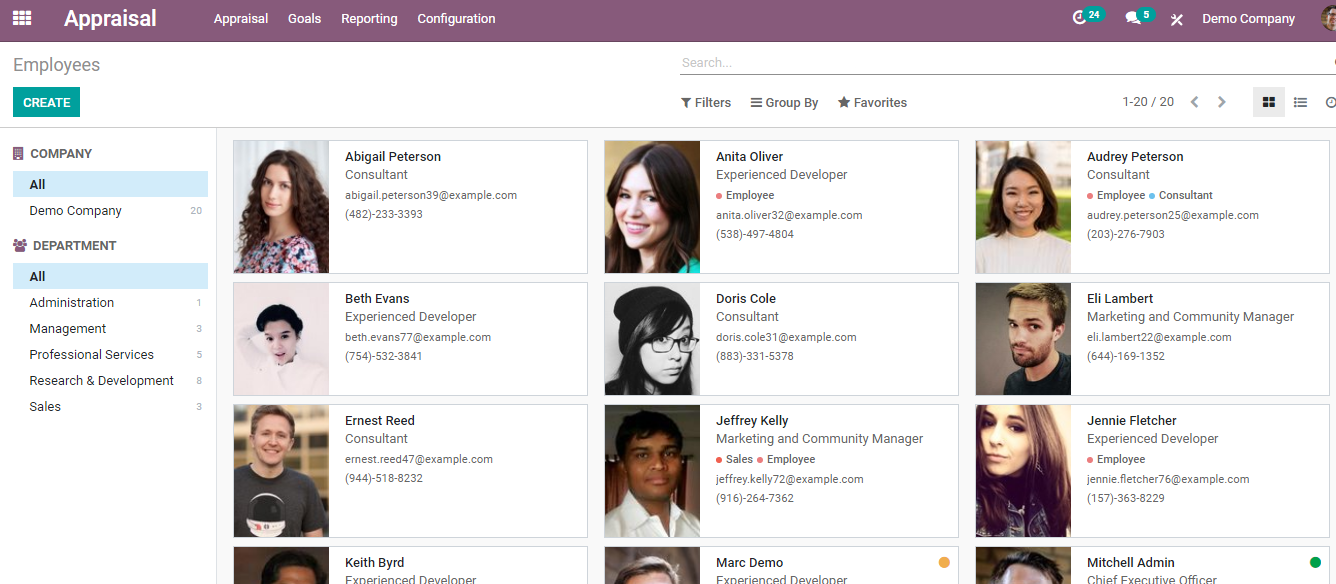Click the Search input field

pyautogui.click(x=1005, y=63)
